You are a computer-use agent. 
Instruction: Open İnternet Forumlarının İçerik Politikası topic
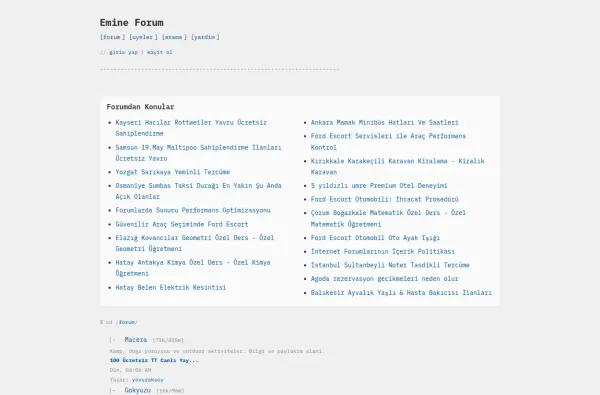point(383,251)
